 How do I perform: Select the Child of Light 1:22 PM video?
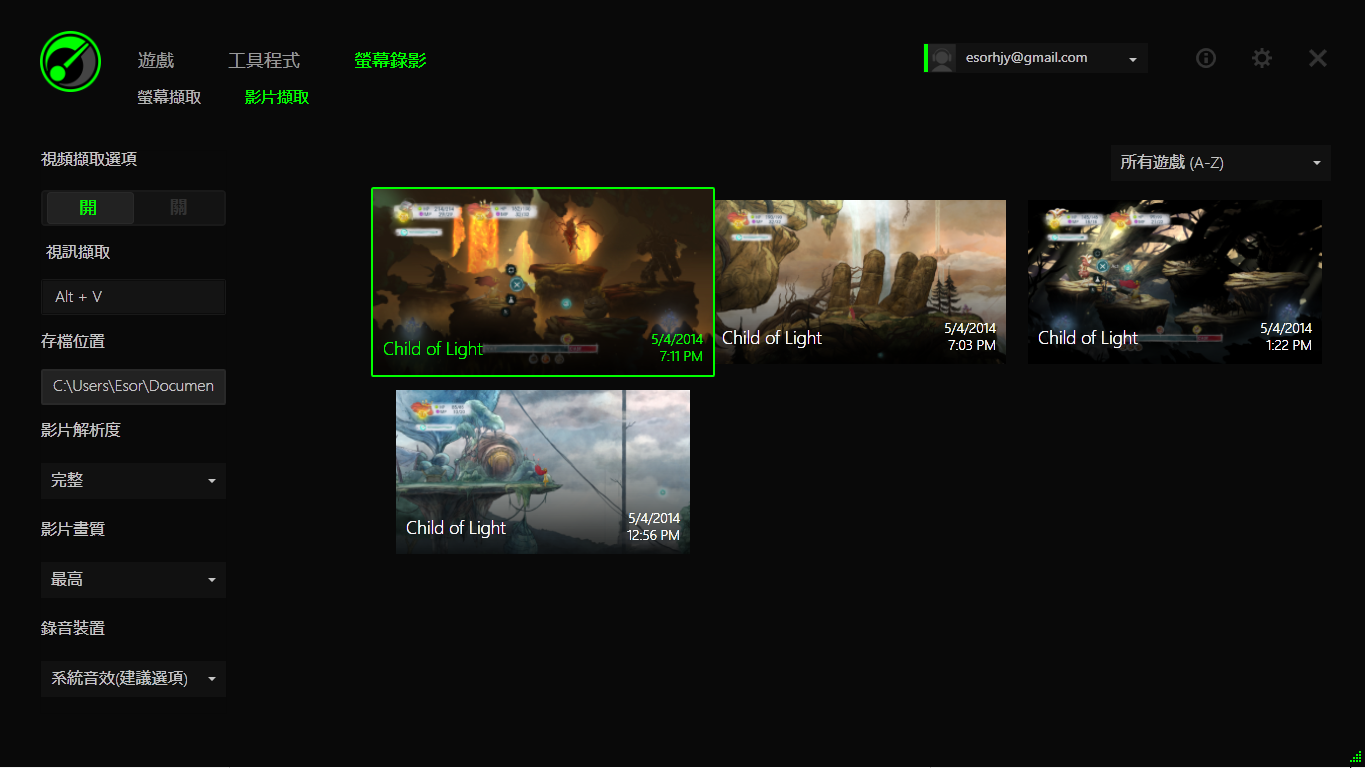1175,282
